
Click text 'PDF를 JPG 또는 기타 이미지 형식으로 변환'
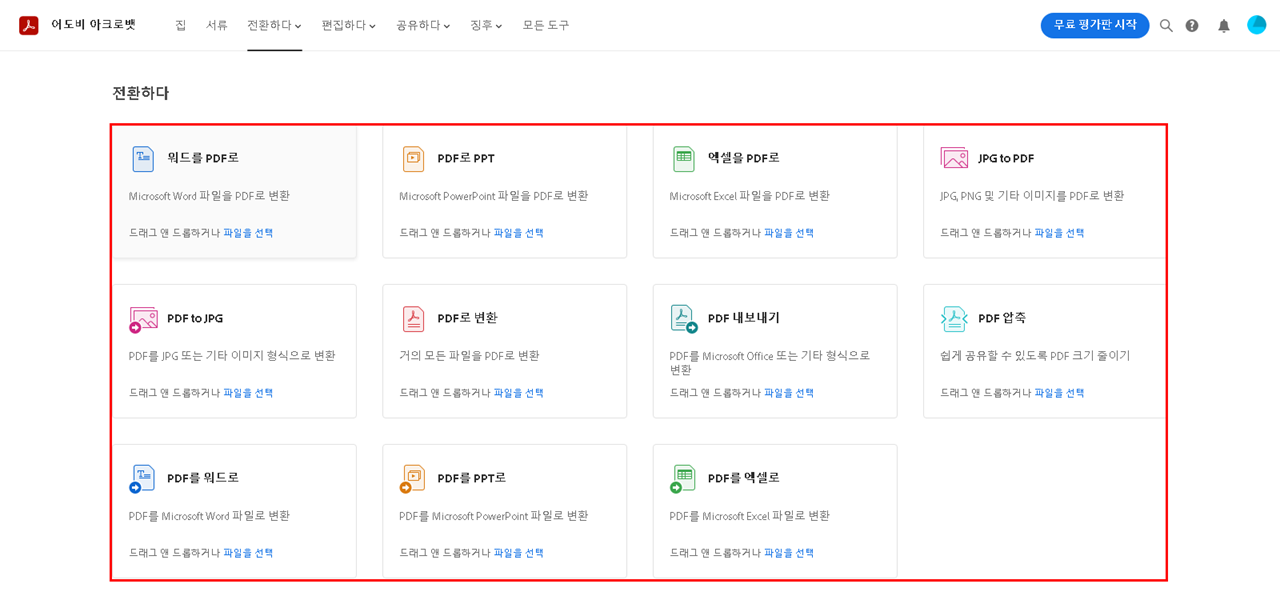click(232, 356)
